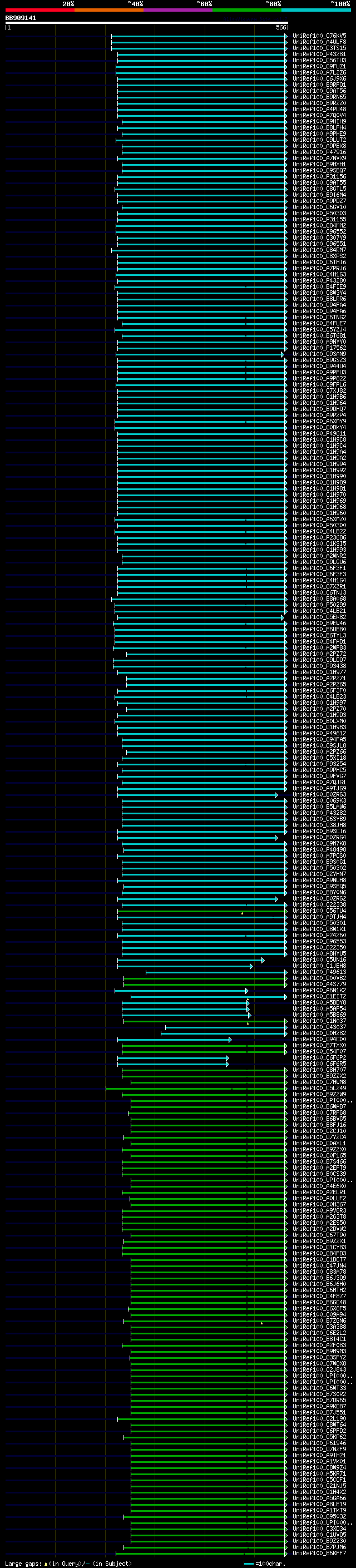
Task: Select label UniRef100_B4FIE9
Action: click(x=319, y=286)
